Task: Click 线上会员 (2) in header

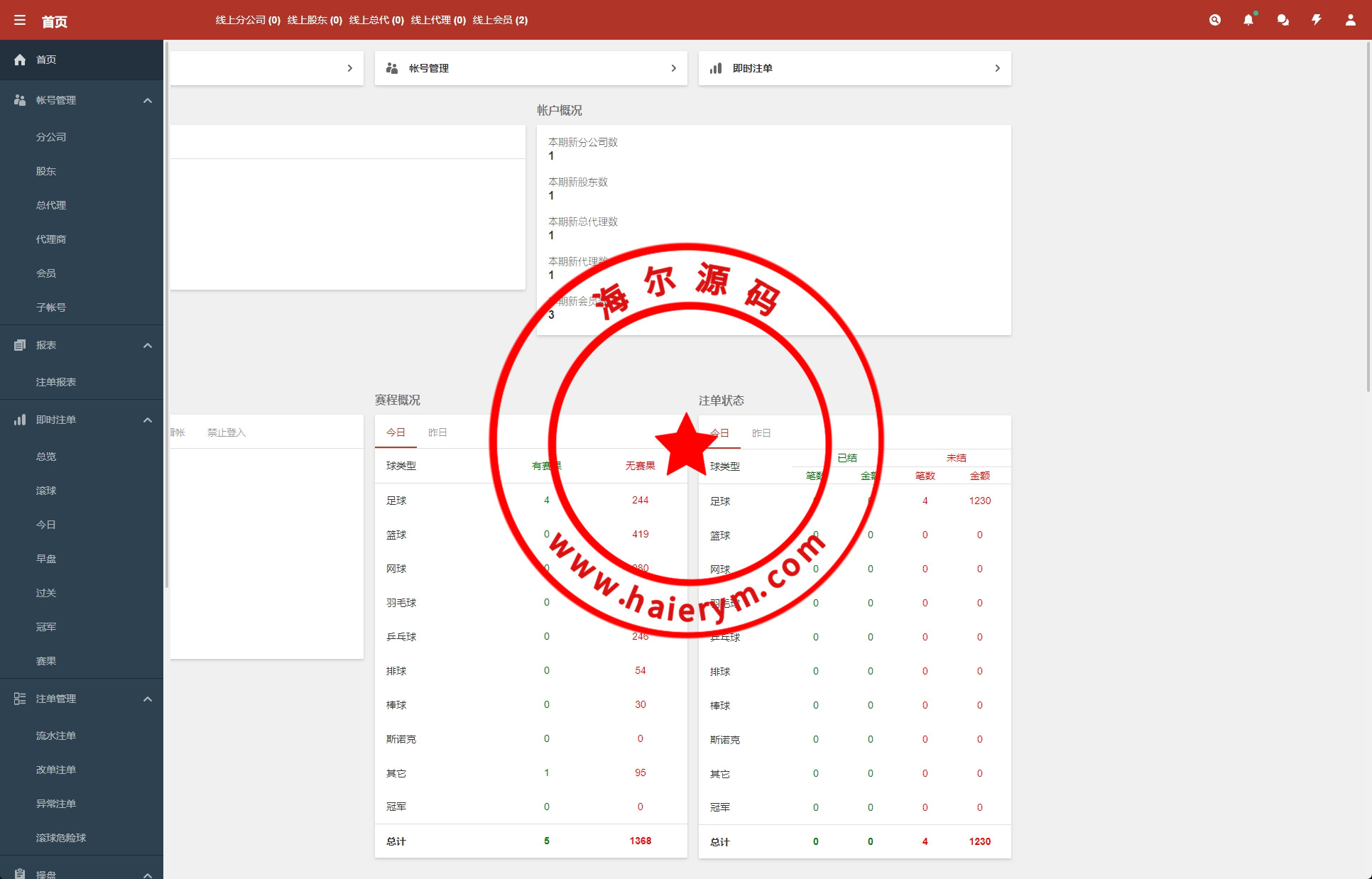Action: click(x=500, y=20)
